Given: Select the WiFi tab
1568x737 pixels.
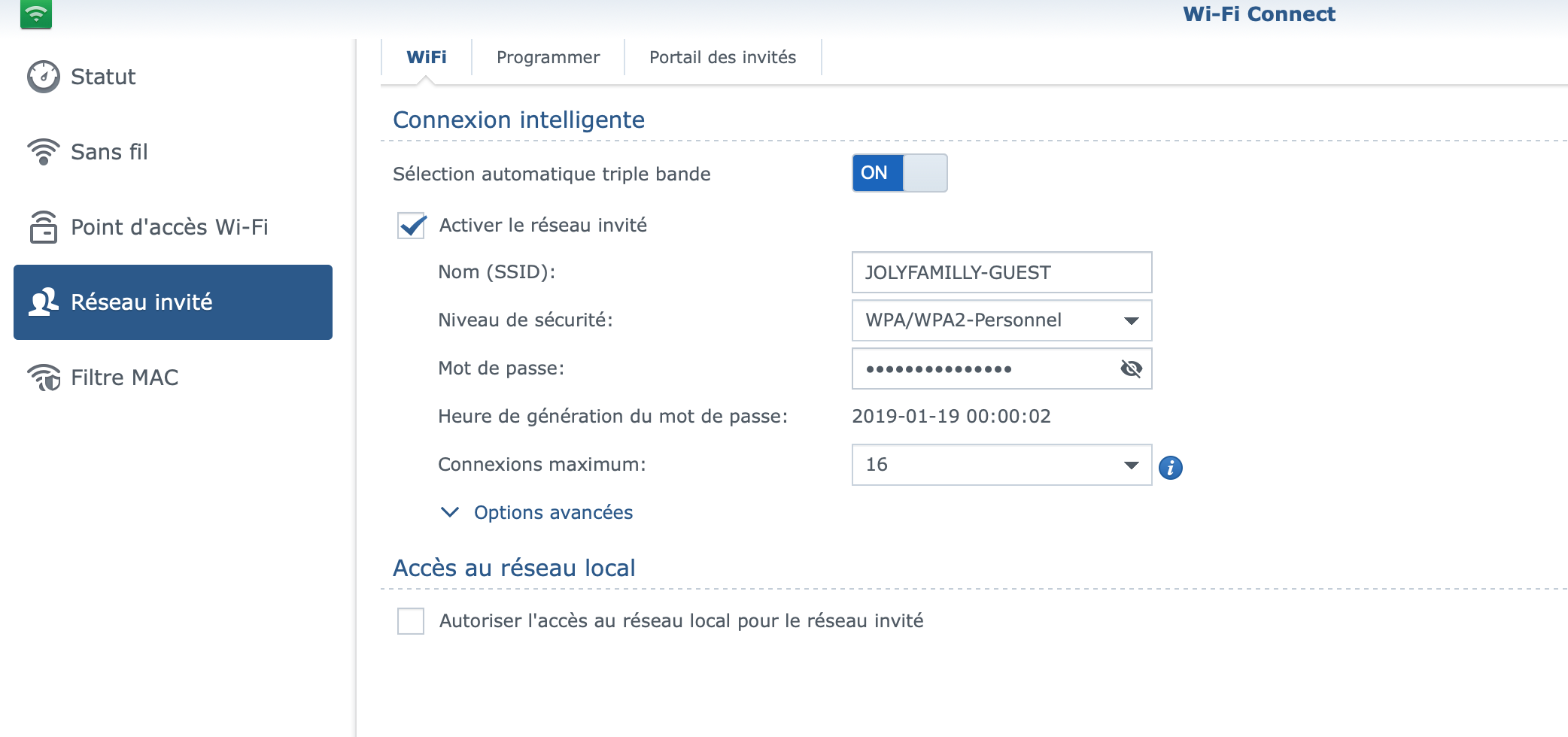Looking at the screenshot, I should click(x=426, y=58).
